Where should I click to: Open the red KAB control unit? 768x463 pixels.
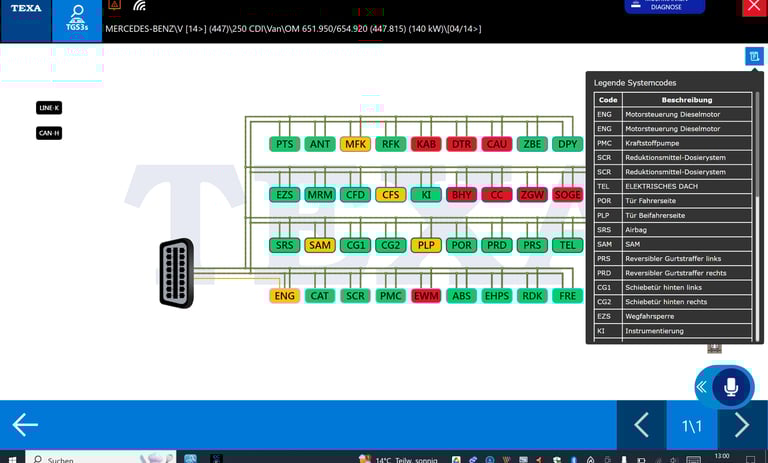click(426, 144)
